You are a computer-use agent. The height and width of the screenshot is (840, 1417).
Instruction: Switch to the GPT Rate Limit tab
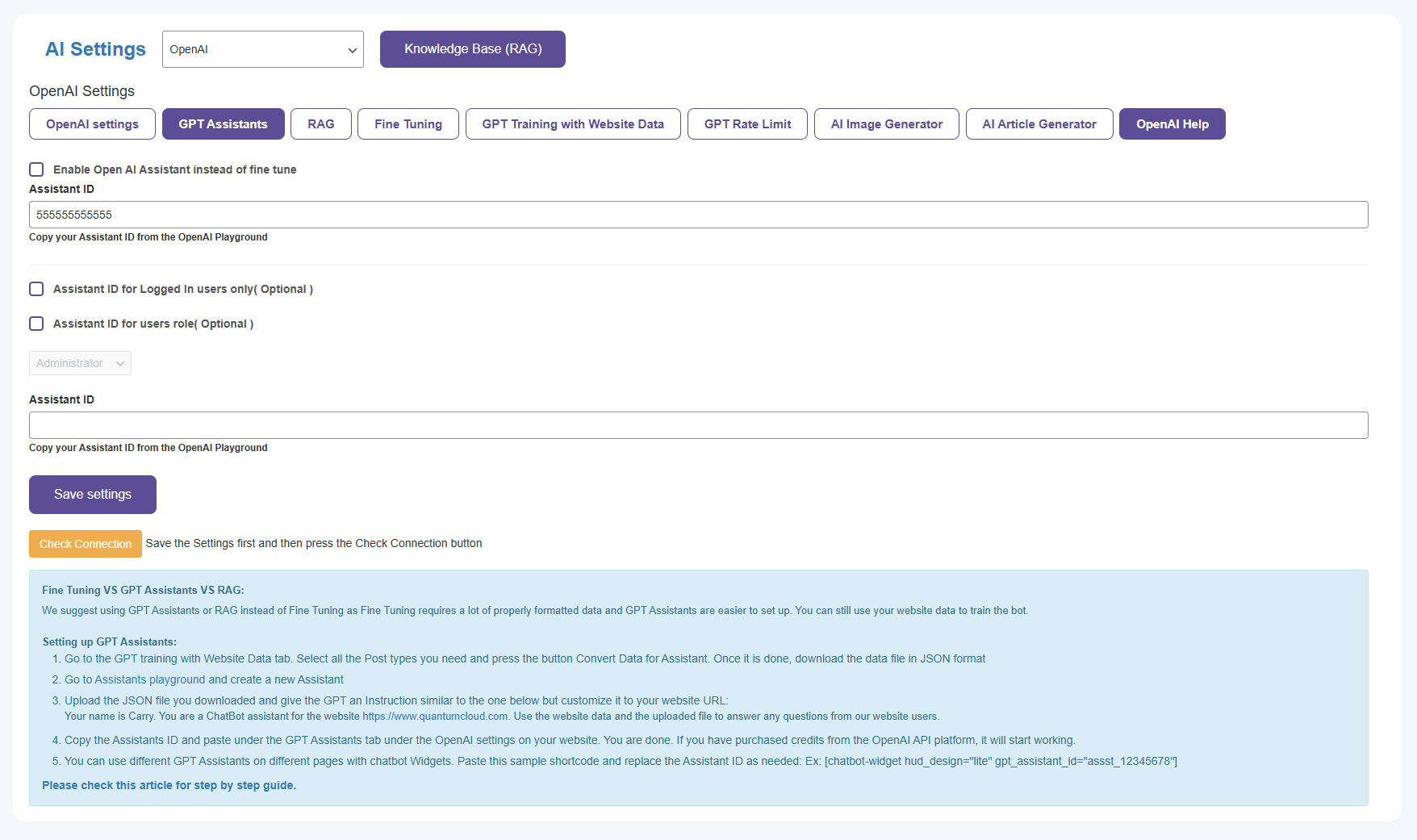tap(747, 124)
